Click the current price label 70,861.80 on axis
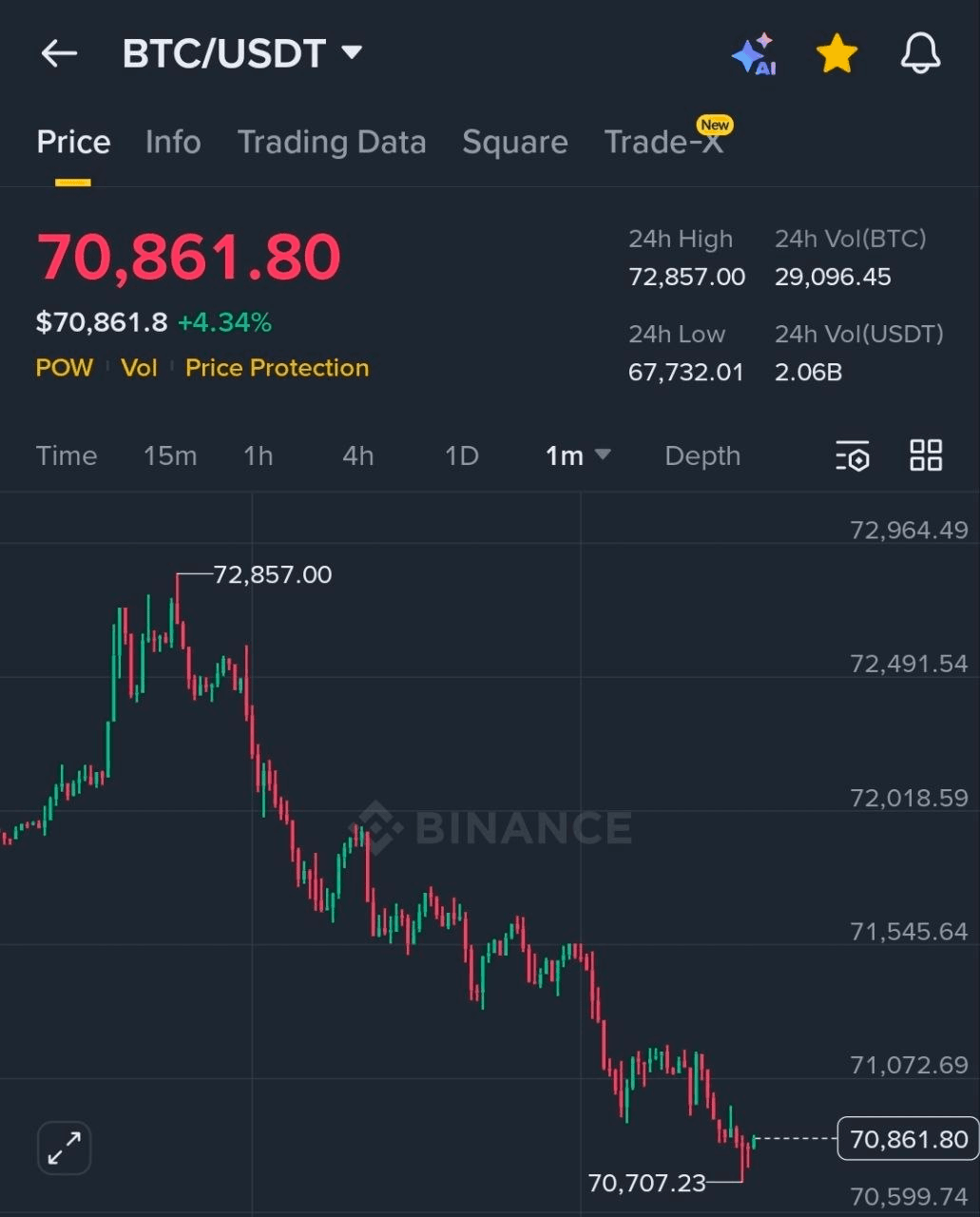 click(908, 1139)
